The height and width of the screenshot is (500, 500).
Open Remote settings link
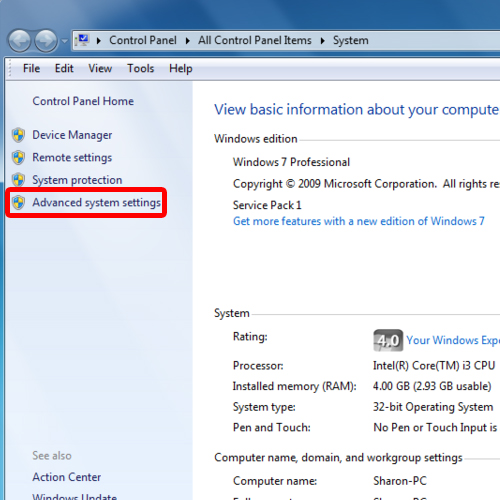72,158
